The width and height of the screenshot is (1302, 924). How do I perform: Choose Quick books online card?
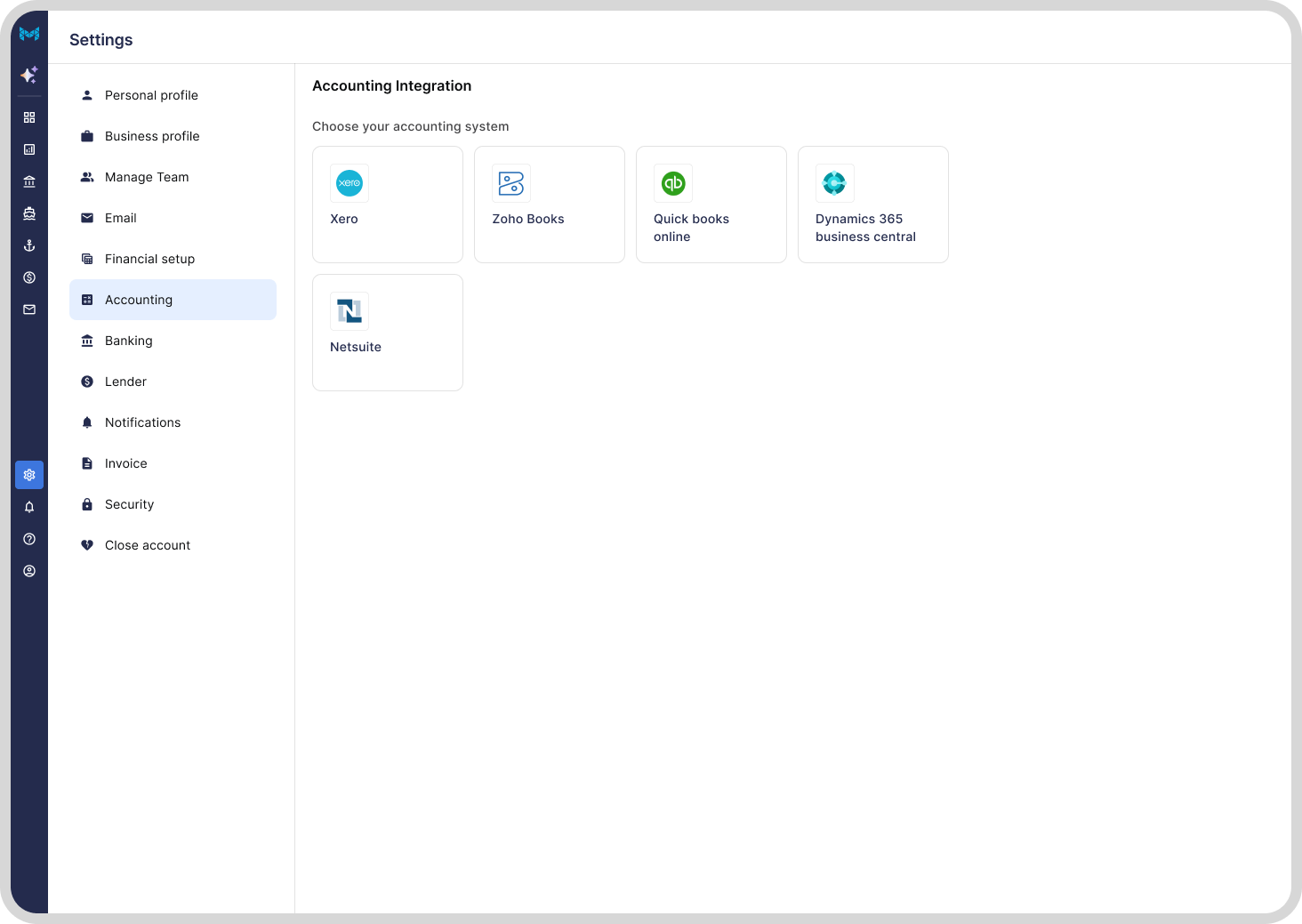[711, 204]
